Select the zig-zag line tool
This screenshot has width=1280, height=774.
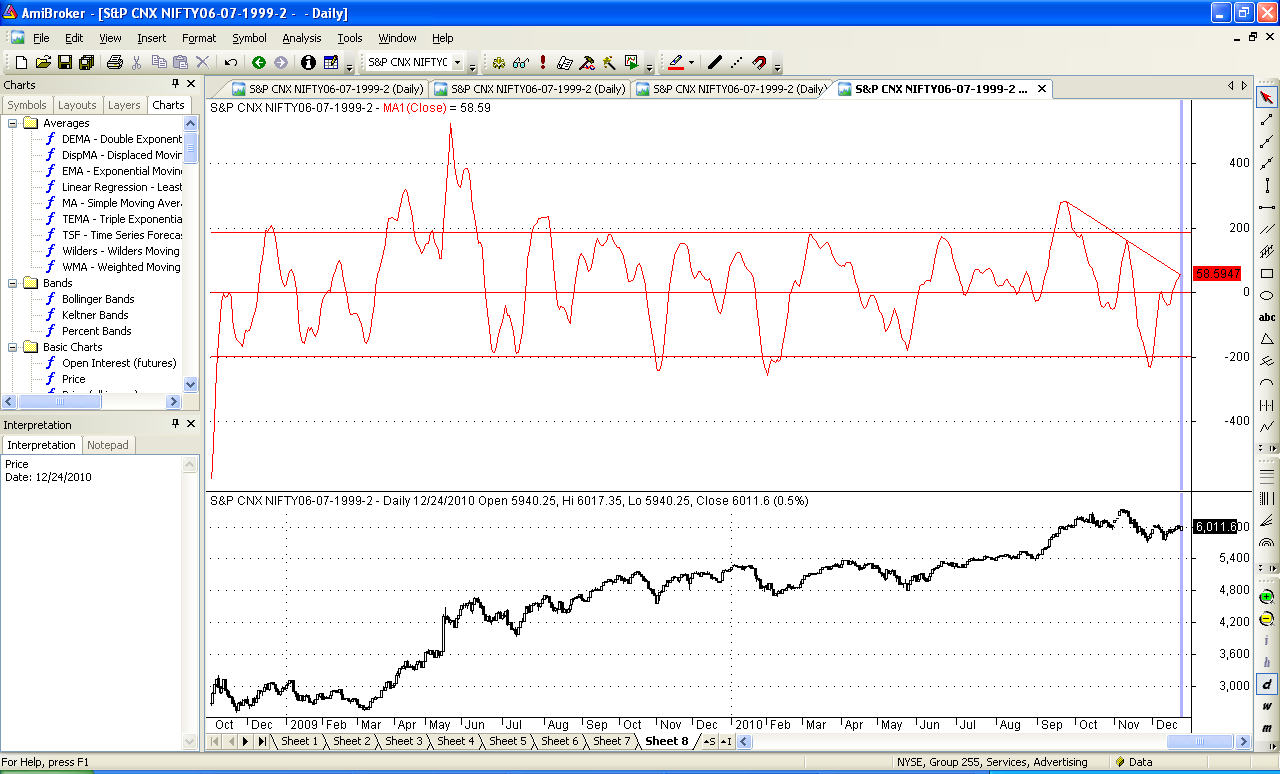tap(1267, 427)
